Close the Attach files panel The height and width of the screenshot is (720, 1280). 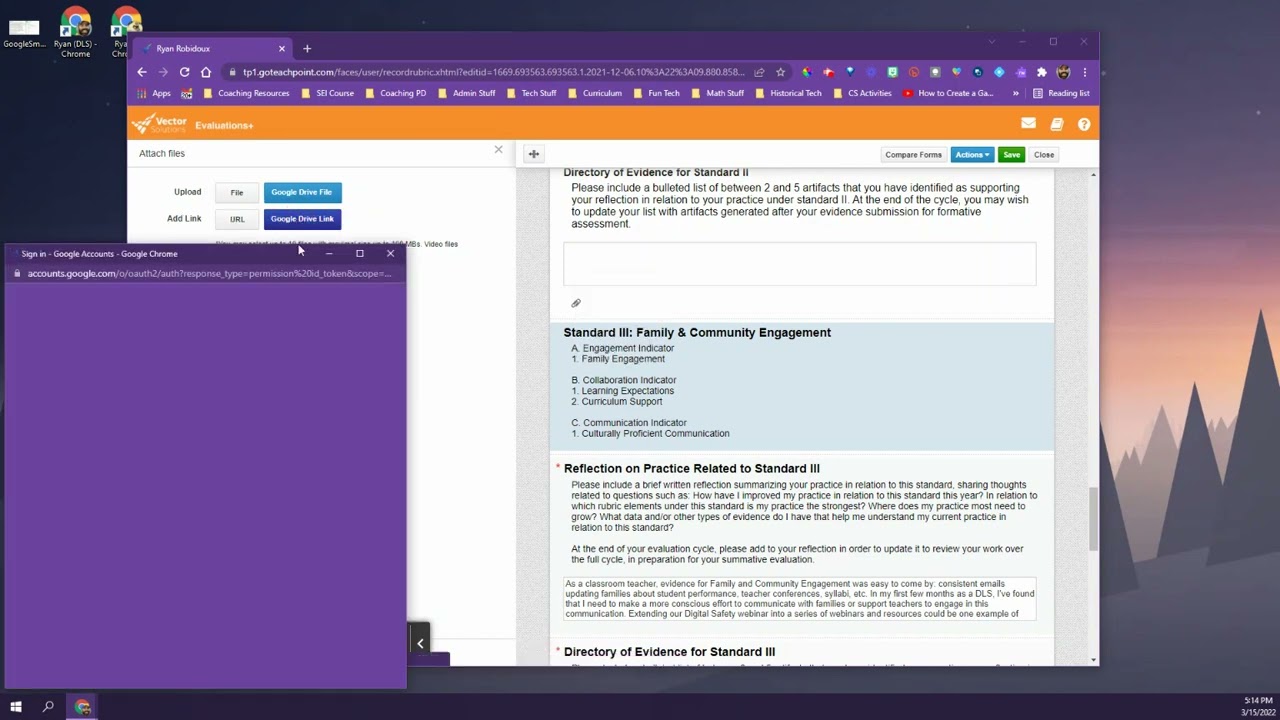tap(498, 150)
